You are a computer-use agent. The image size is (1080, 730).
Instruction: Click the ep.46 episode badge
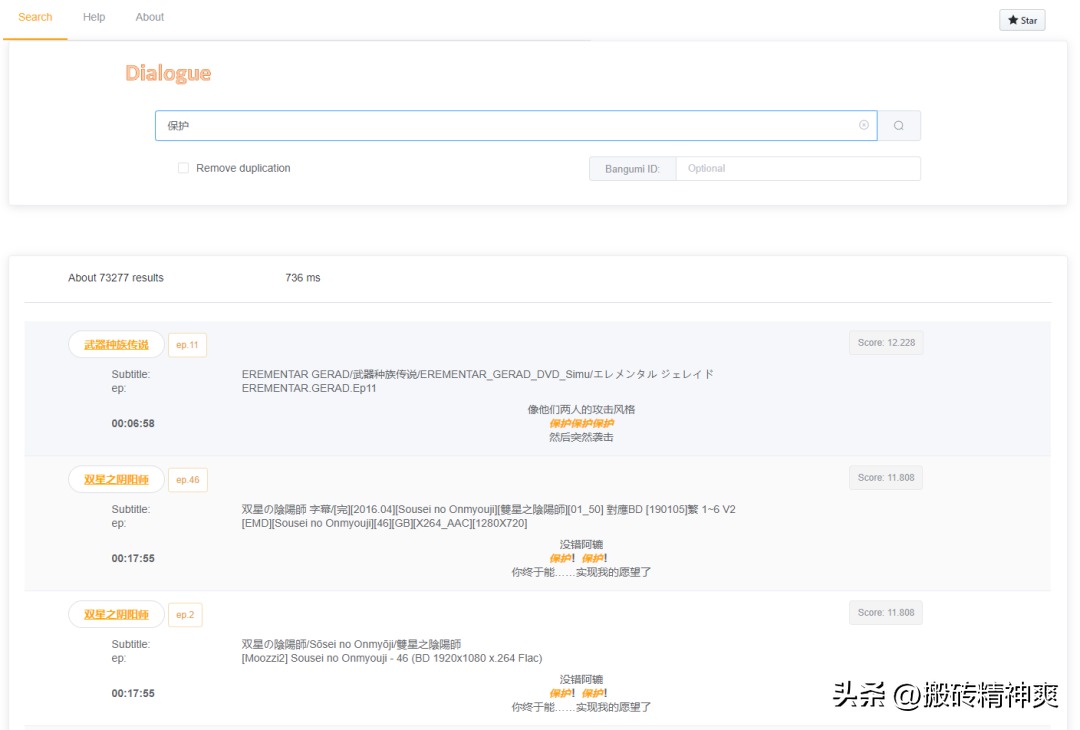coord(188,479)
